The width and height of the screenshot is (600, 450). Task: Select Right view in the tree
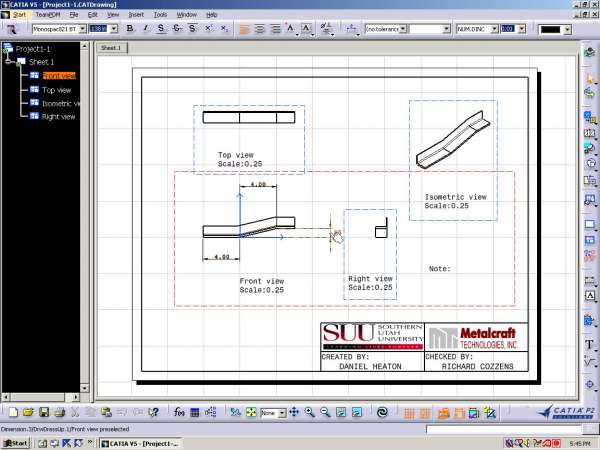coord(58,117)
